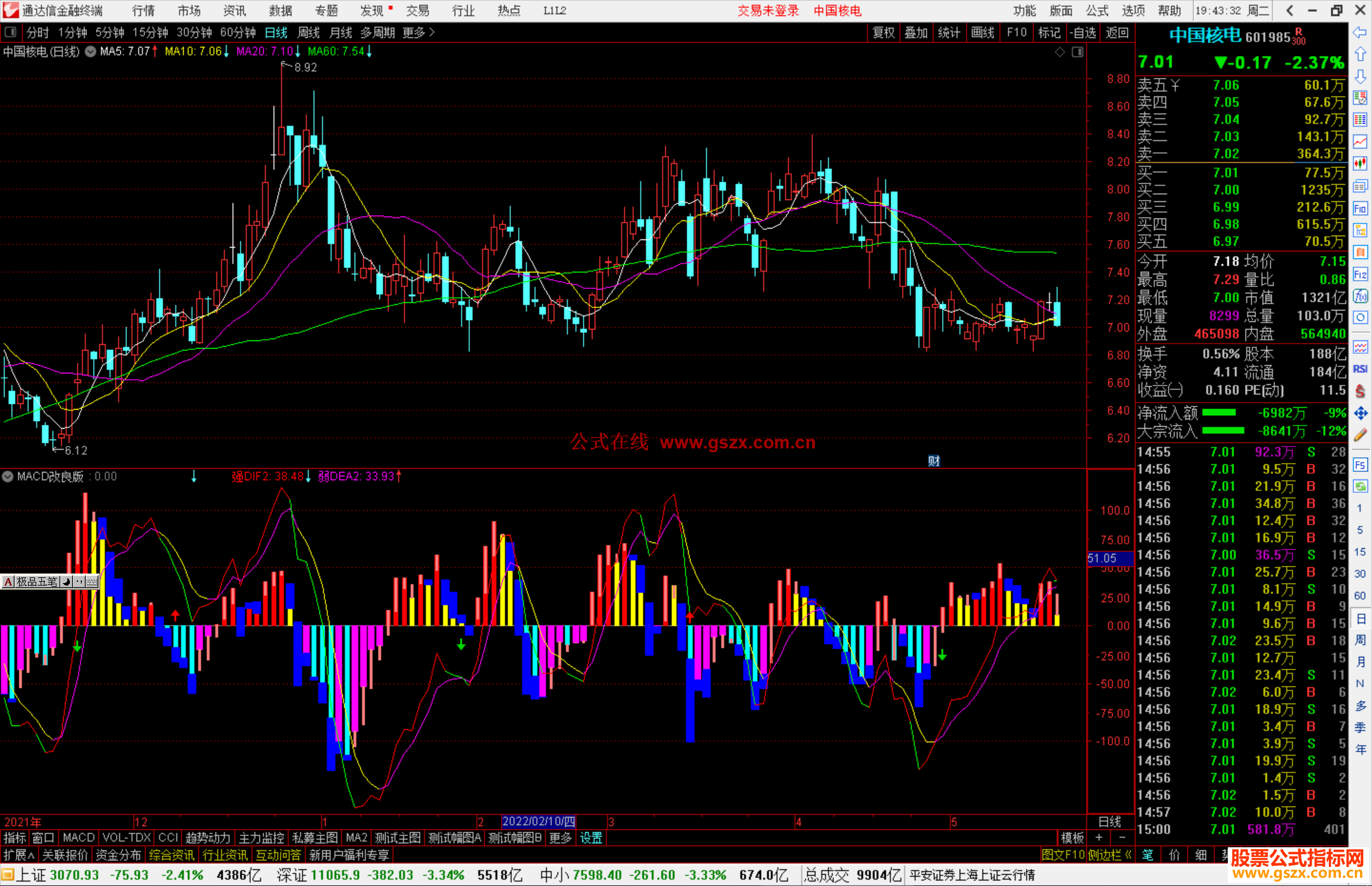Click the plus zoom-in button near 模板
The image size is (1372, 886).
[1099, 838]
